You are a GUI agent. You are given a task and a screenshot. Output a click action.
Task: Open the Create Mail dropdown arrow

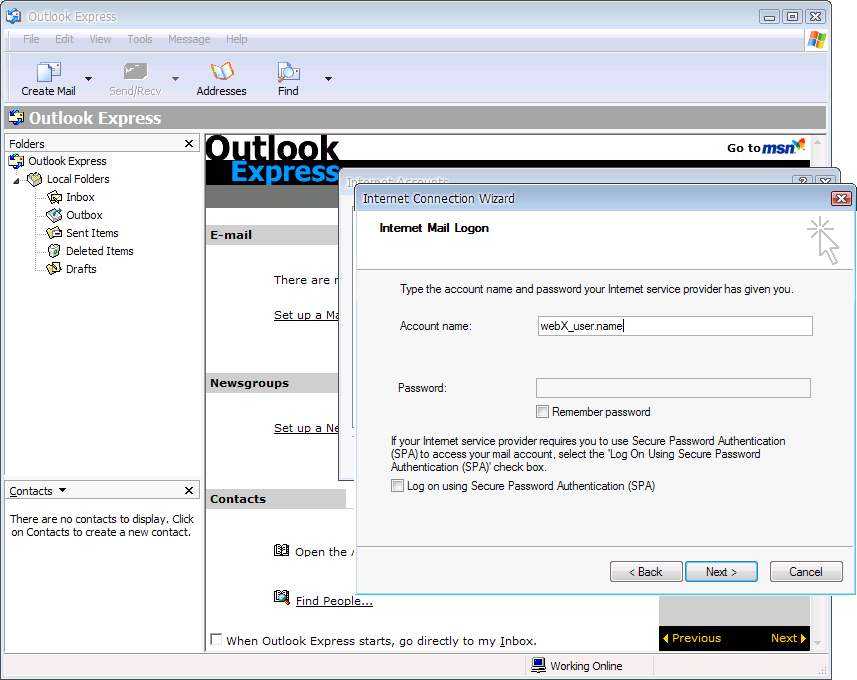[88, 79]
